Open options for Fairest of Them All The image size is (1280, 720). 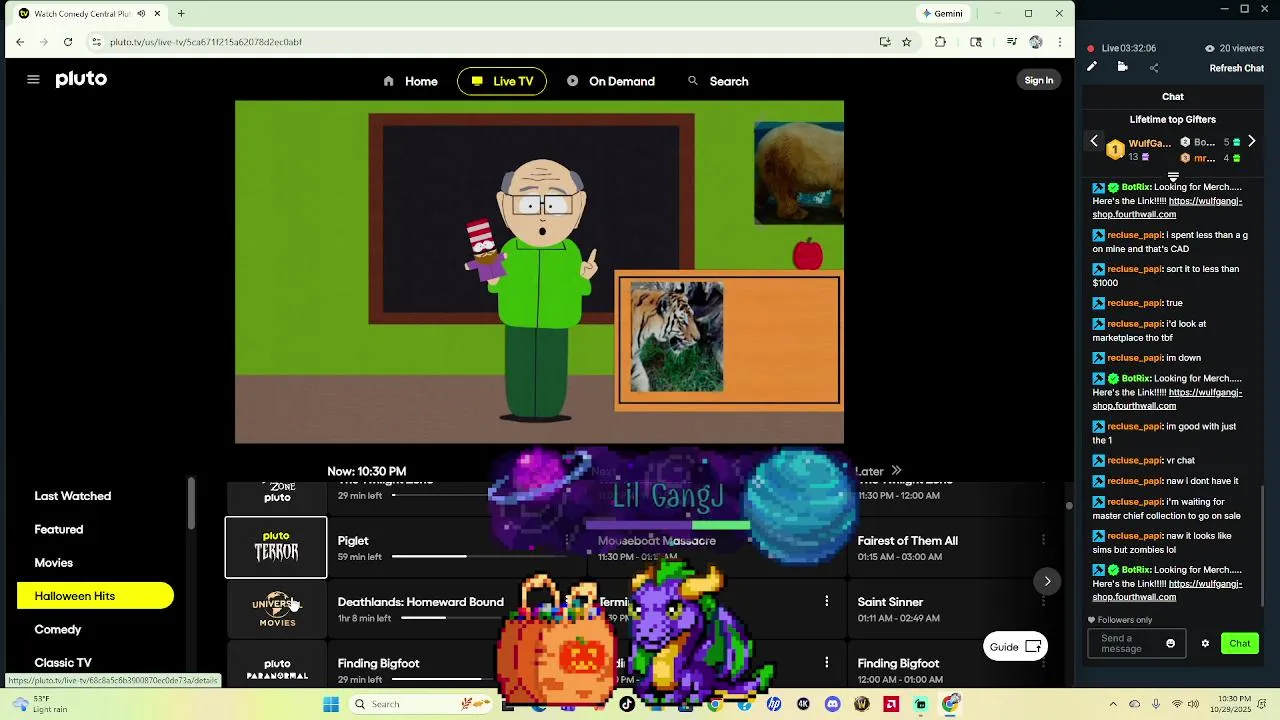1043,540
